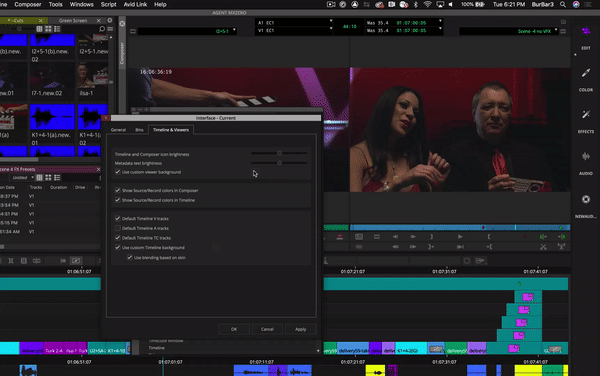Select the Timeline & Viewers tab
The image size is (600, 376).
coord(171,130)
